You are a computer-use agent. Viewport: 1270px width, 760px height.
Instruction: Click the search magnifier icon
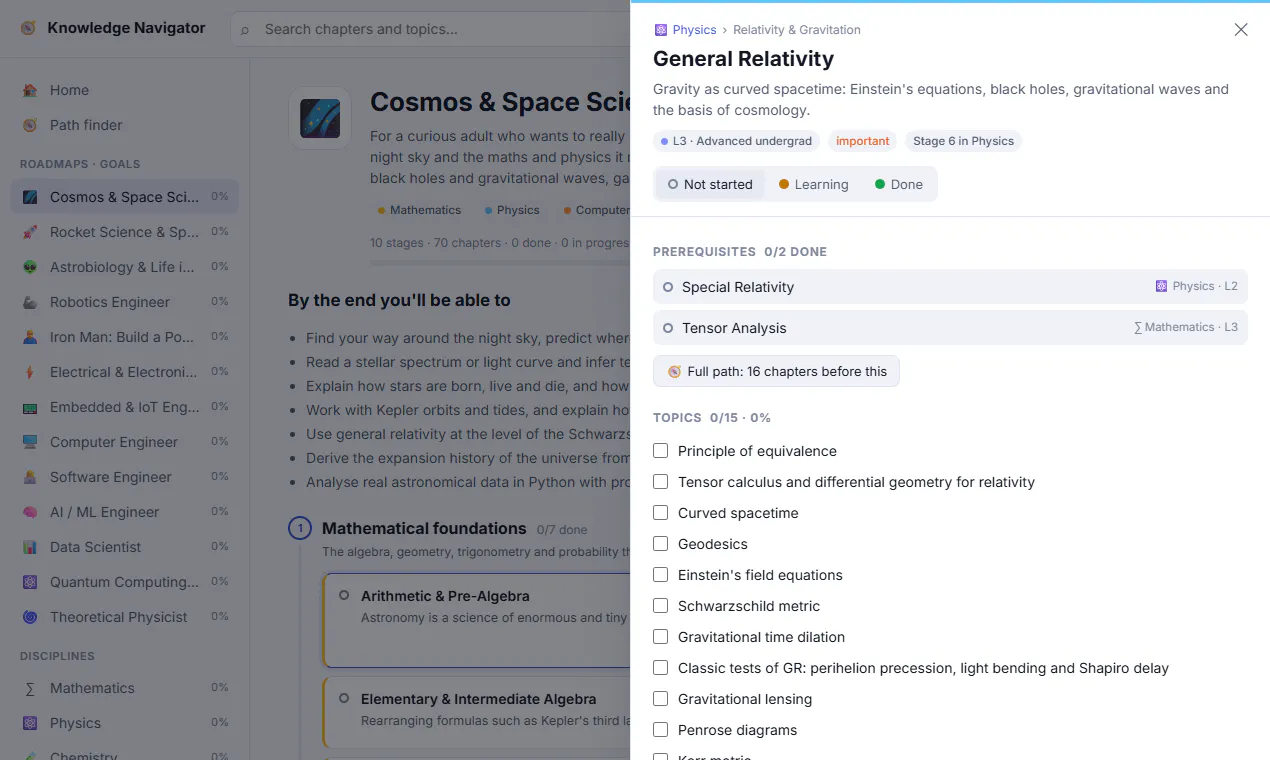[245, 30]
